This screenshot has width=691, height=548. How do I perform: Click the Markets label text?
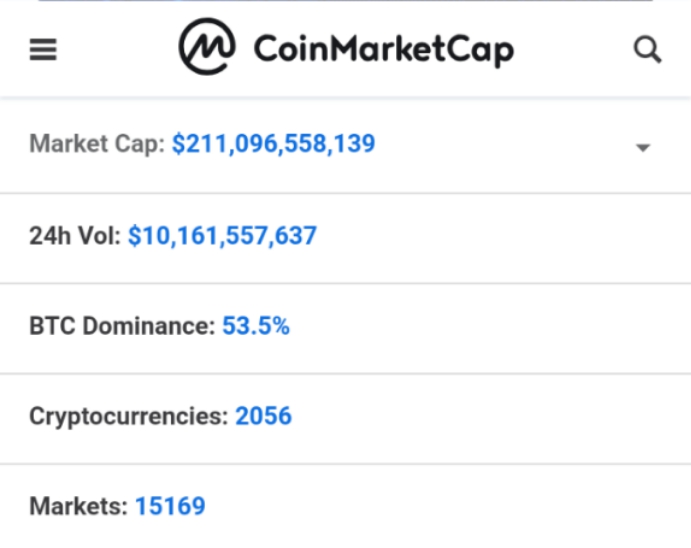pos(78,506)
